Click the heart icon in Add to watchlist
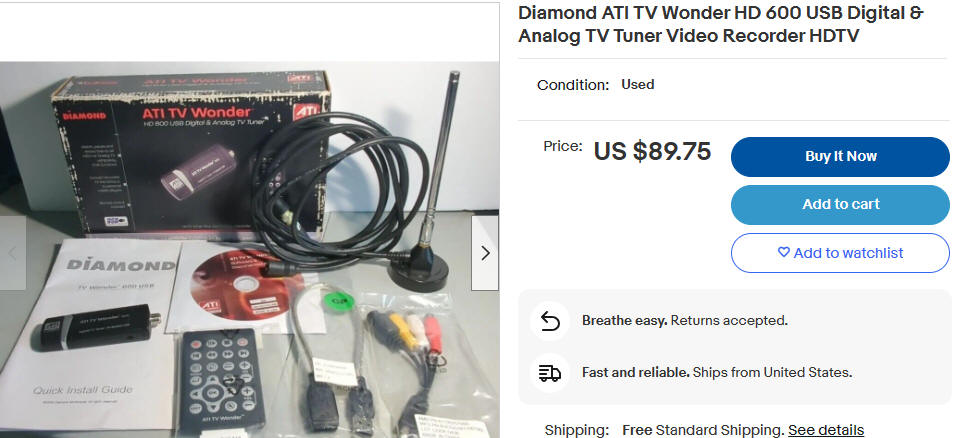This screenshot has width=960, height=438. (783, 252)
